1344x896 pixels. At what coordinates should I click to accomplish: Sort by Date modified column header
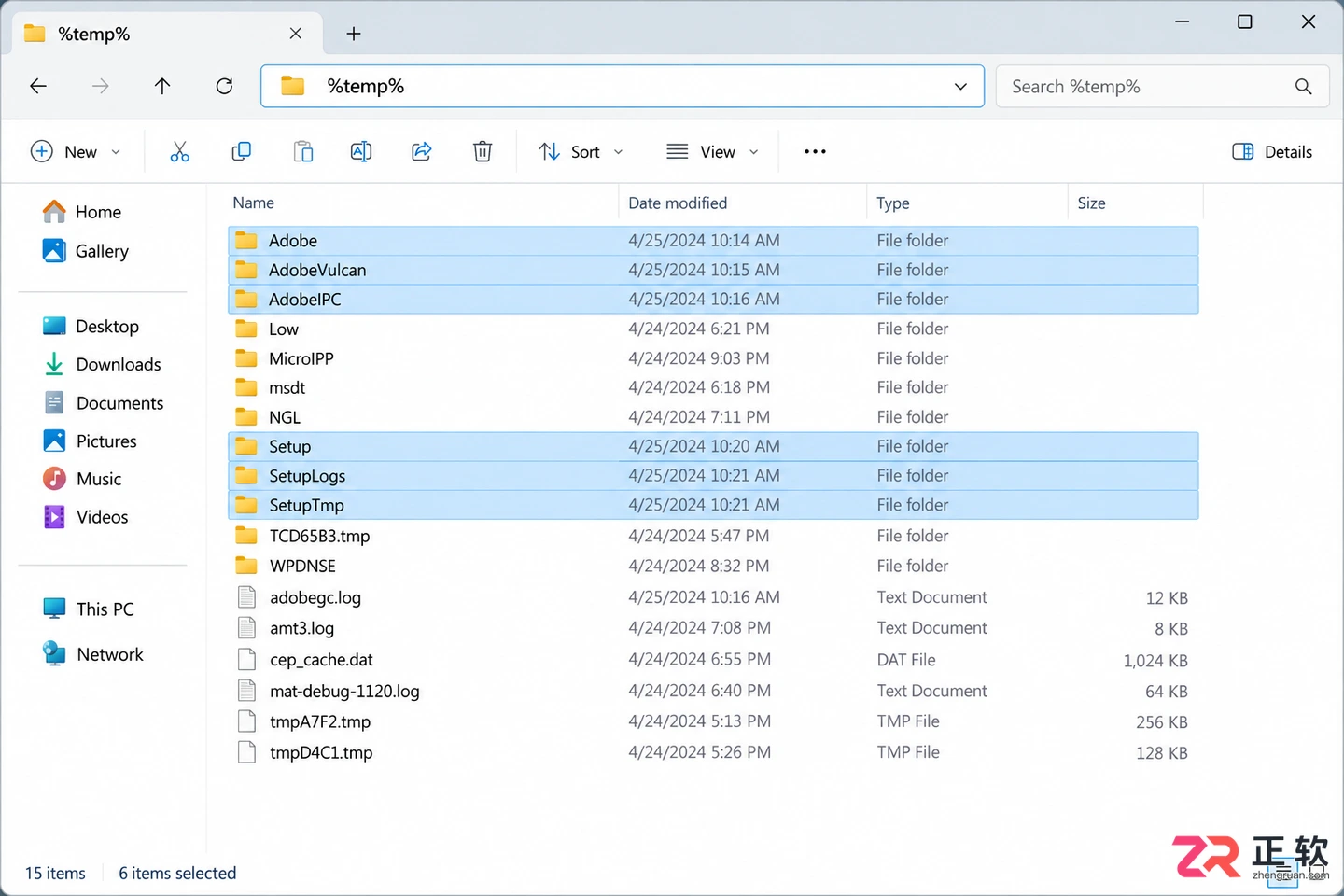[x=678, y=203]
